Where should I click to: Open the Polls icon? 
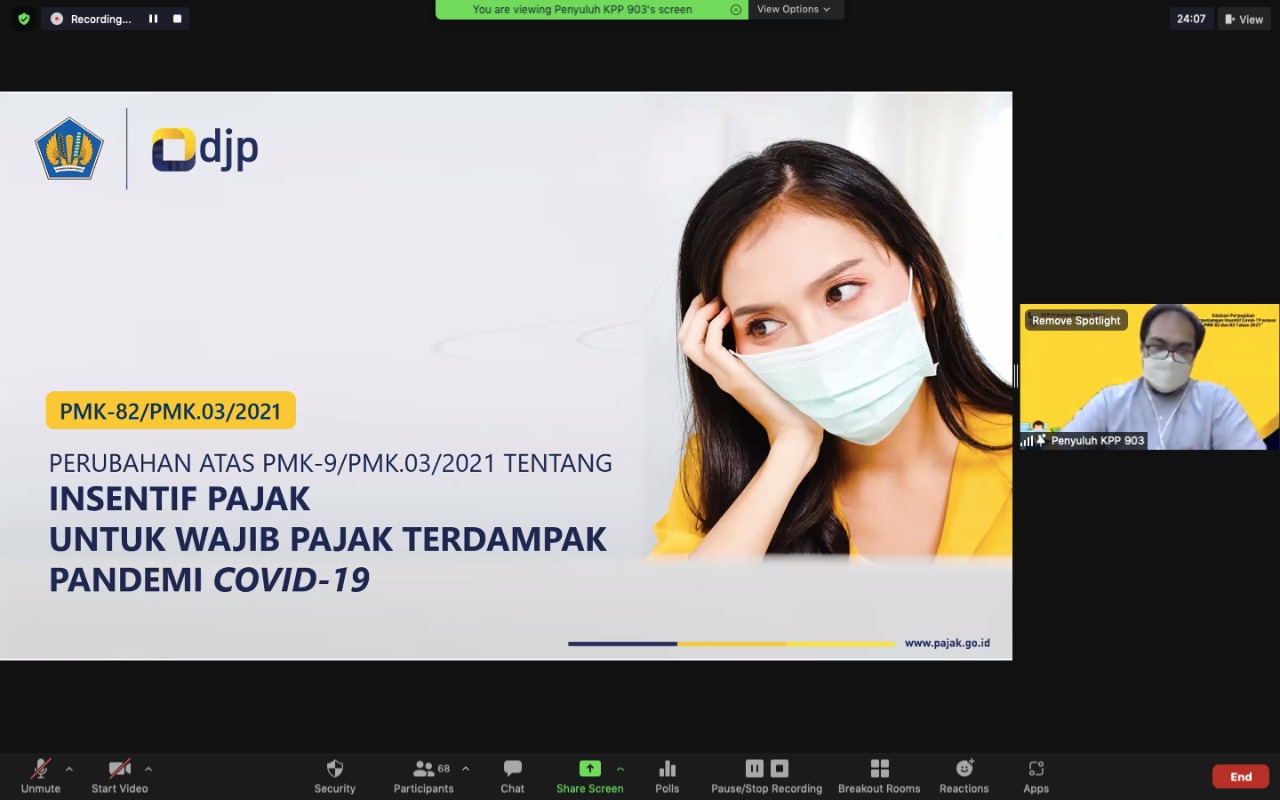tap(667, 769)
